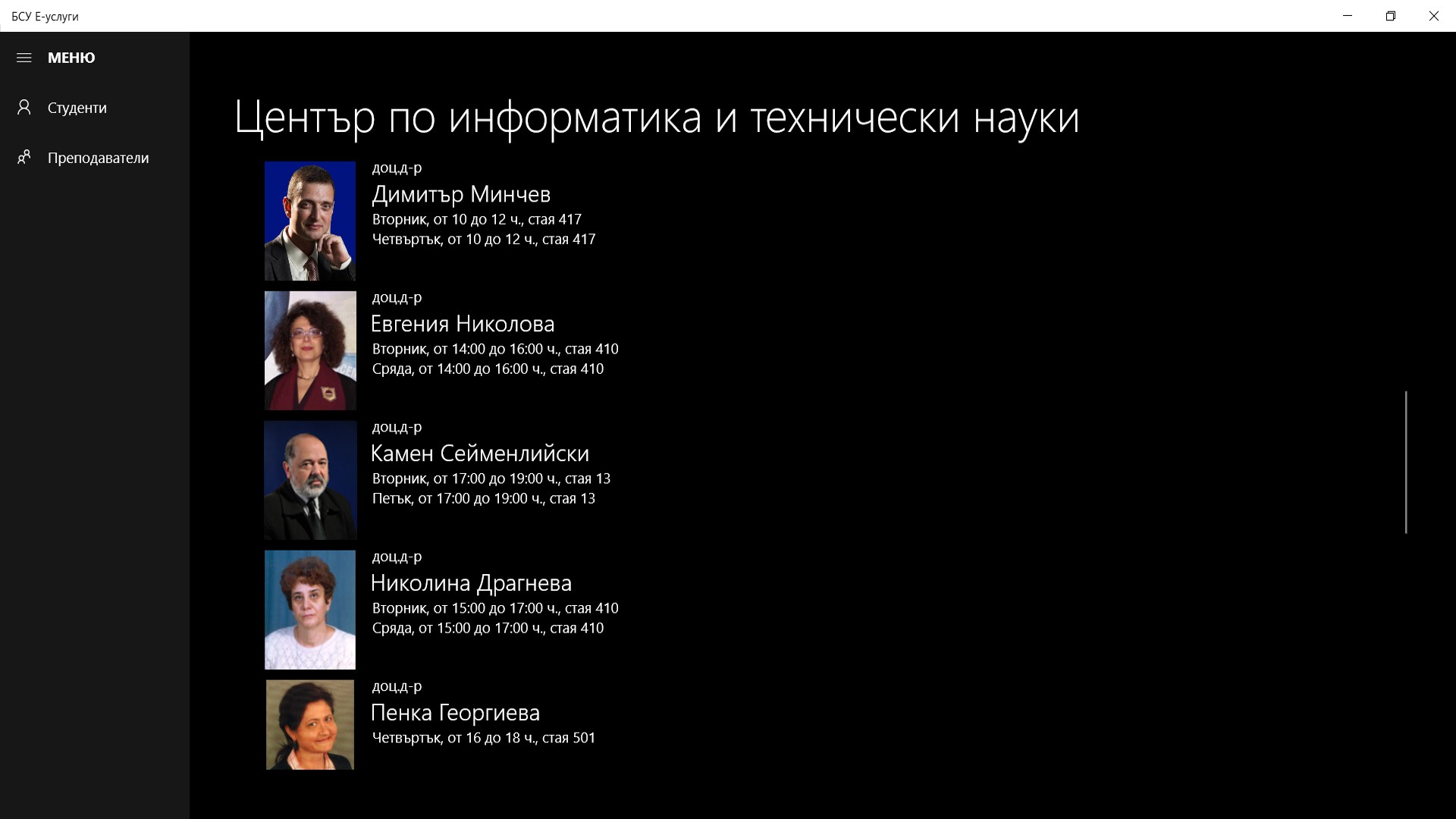This screenshot has width=1456, height=819.
Task: Open Димитър Минчев name entry
Action: coord(461,194)
